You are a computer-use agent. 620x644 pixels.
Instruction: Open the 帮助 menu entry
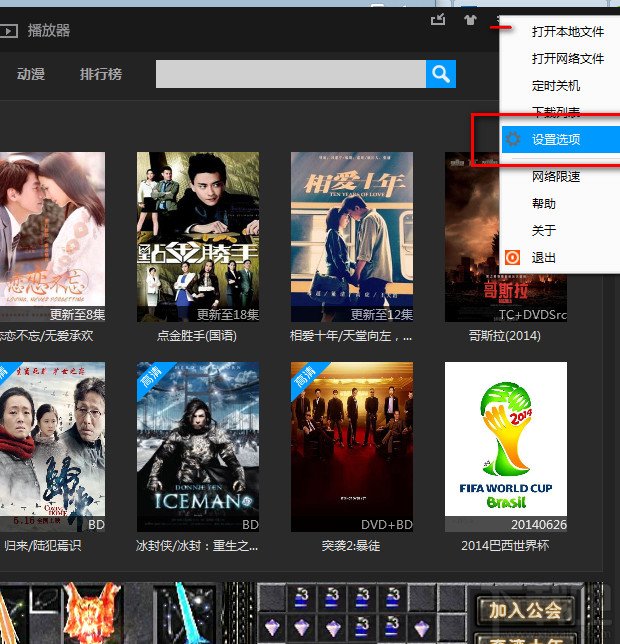point(544,204)
